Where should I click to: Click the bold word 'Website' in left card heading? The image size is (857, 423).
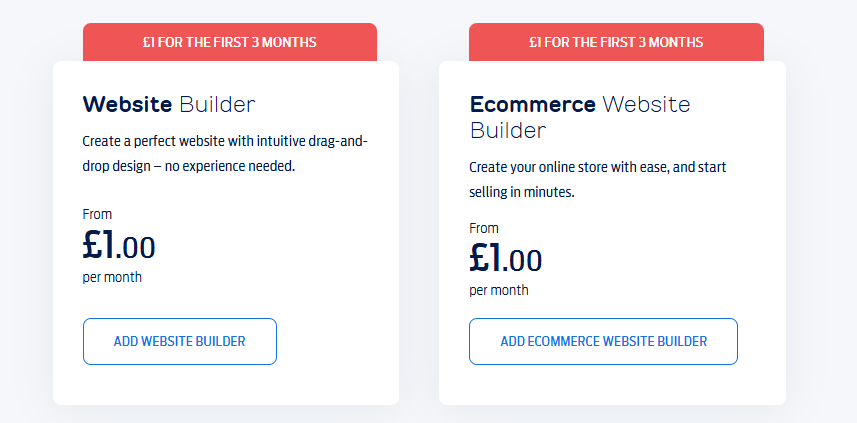click(127, 104)
